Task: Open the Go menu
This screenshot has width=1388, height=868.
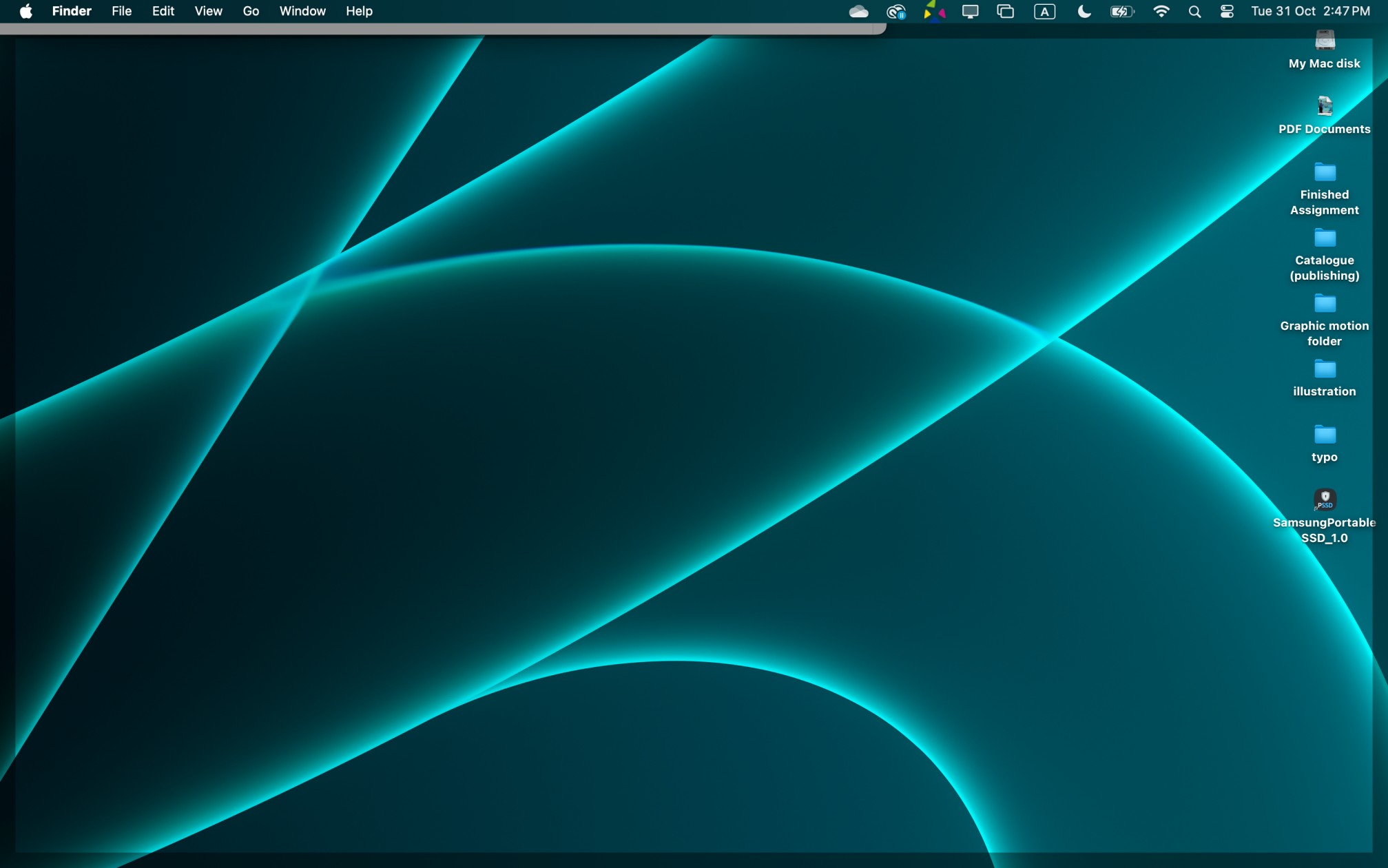Action: 251,11
